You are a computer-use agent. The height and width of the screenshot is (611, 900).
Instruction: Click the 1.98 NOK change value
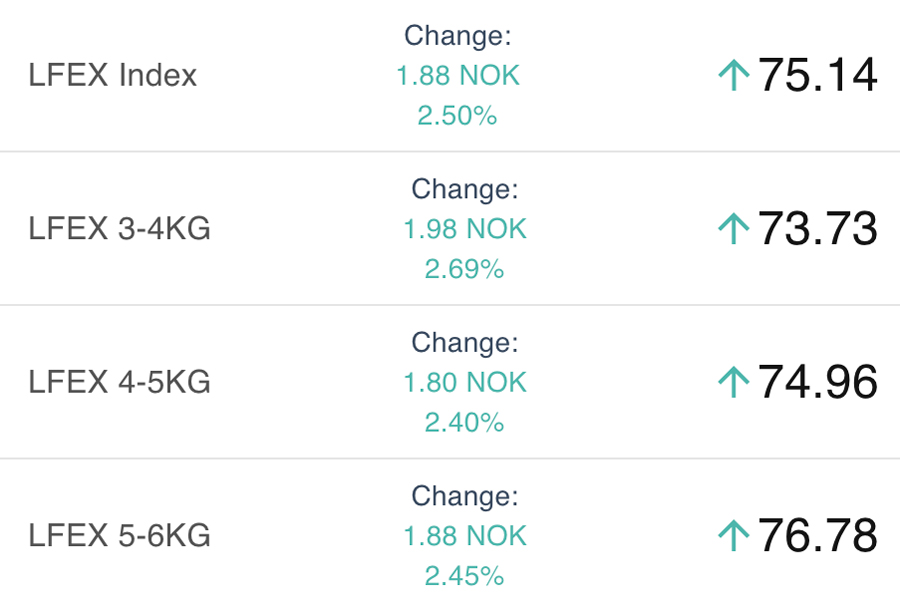pos(464,229)
